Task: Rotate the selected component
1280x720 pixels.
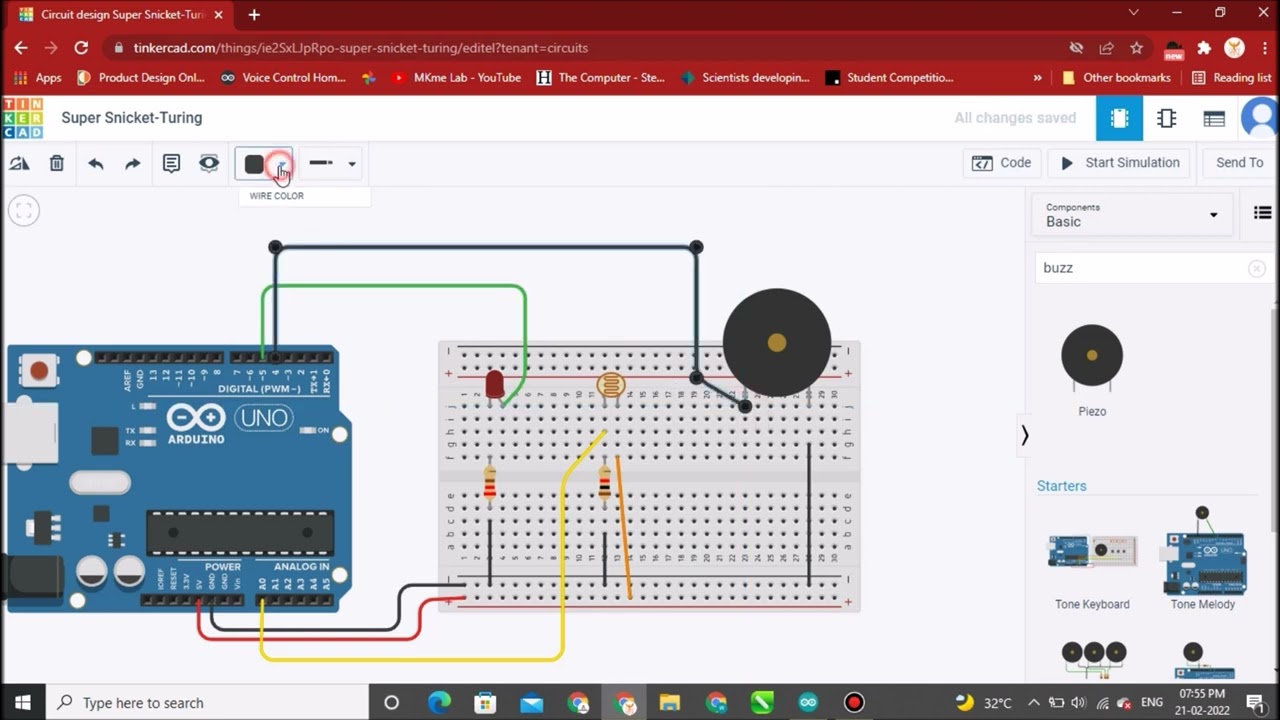Action: (19, 163)
